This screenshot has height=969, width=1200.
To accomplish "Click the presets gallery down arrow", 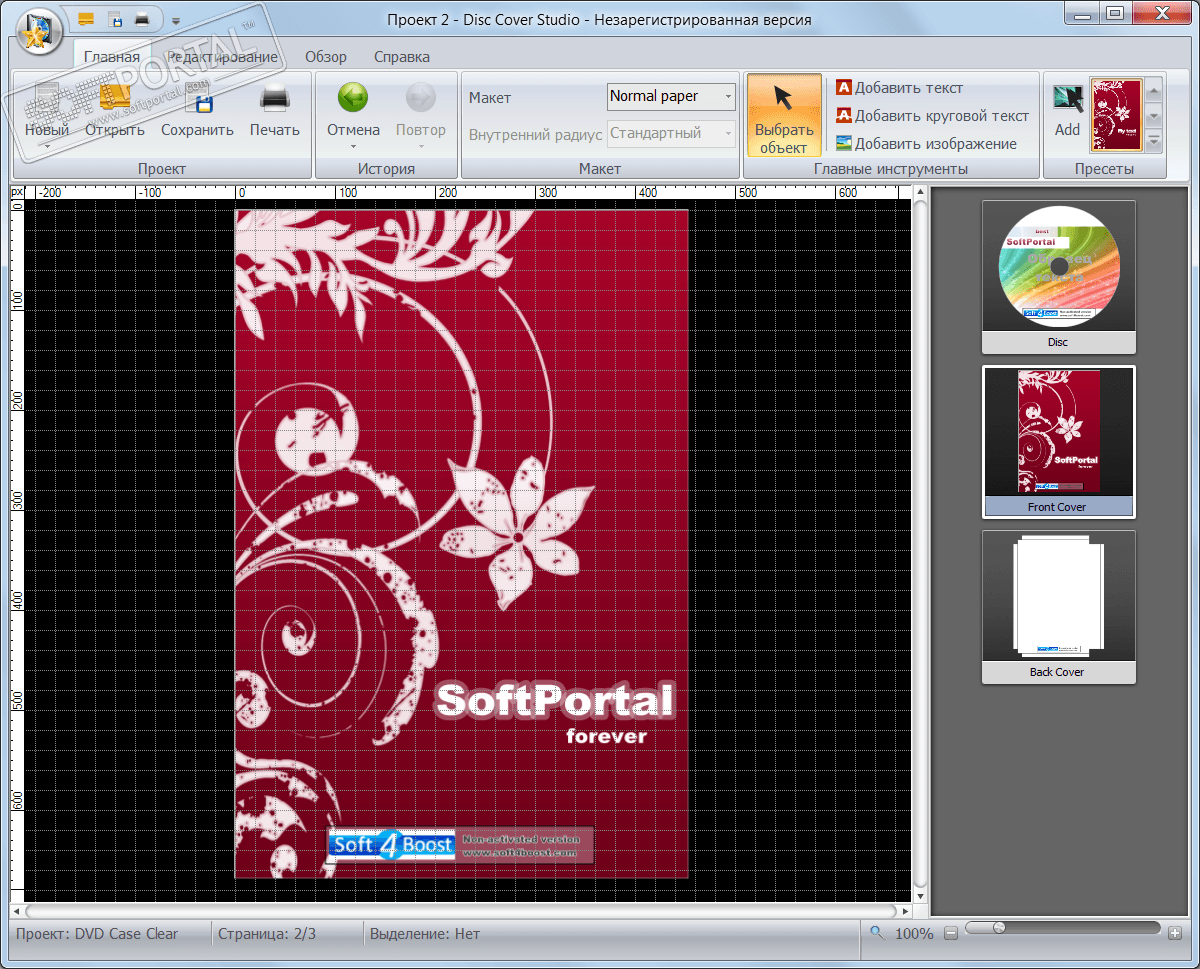I will [1155, 116].
